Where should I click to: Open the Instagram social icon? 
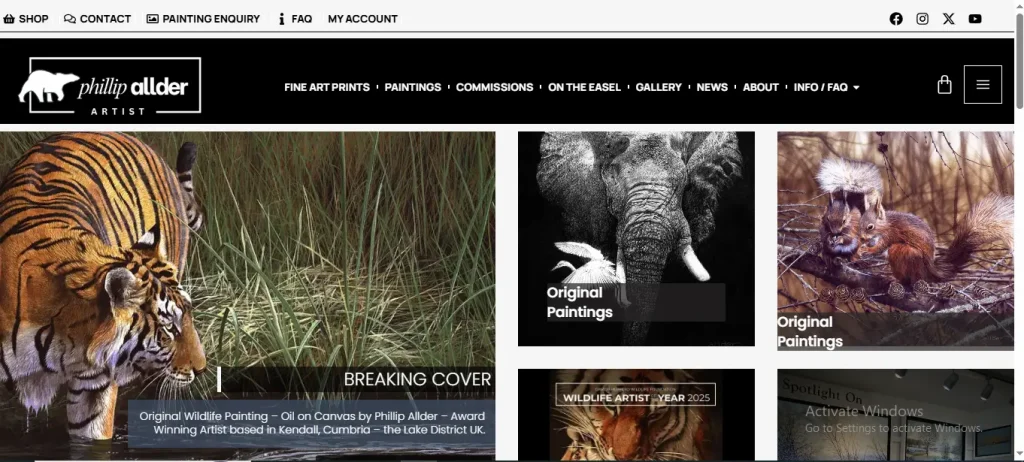coord(922,18)
